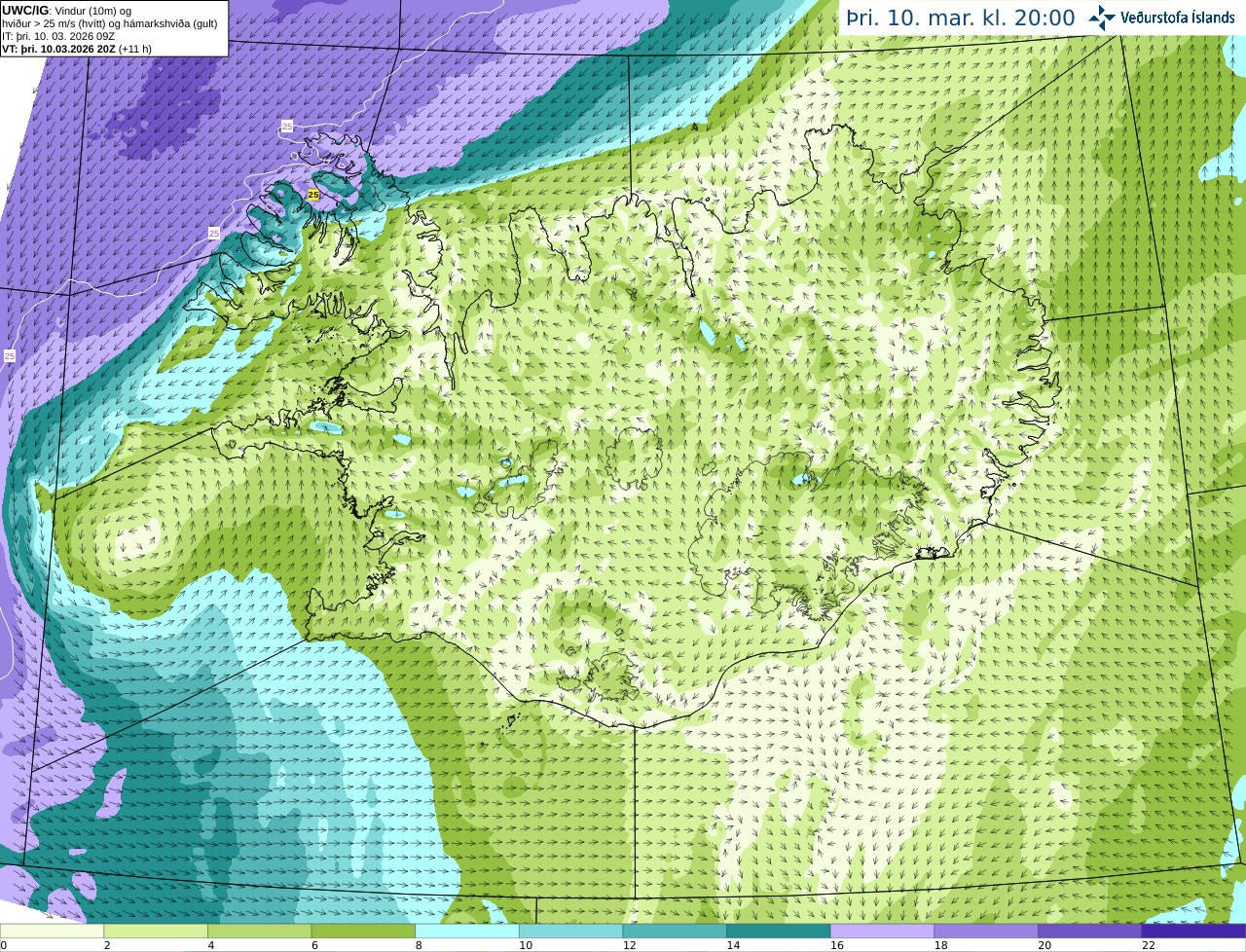Click legend value '20'

point(1044,945)
